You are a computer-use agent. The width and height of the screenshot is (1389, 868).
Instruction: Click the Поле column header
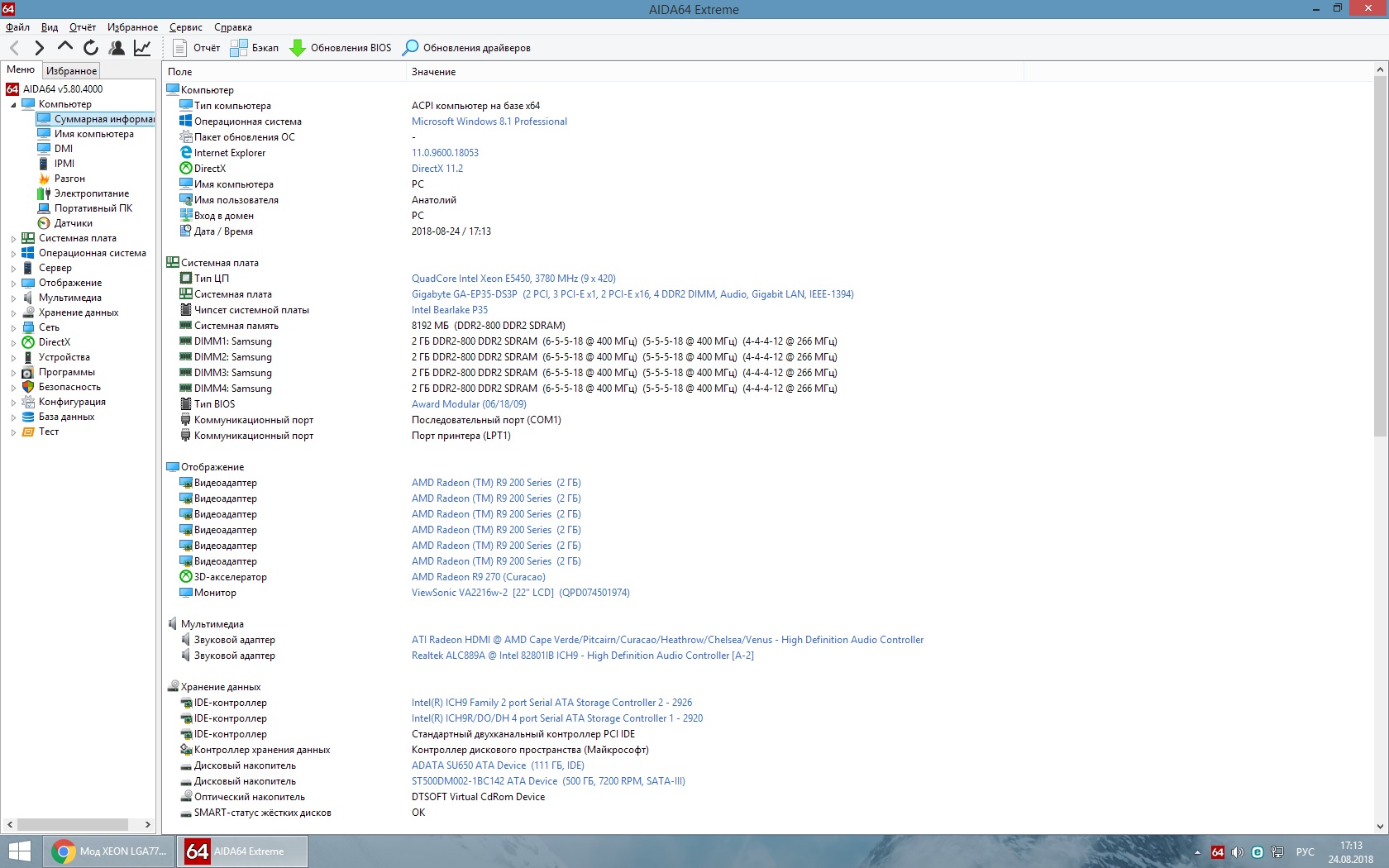284,72
